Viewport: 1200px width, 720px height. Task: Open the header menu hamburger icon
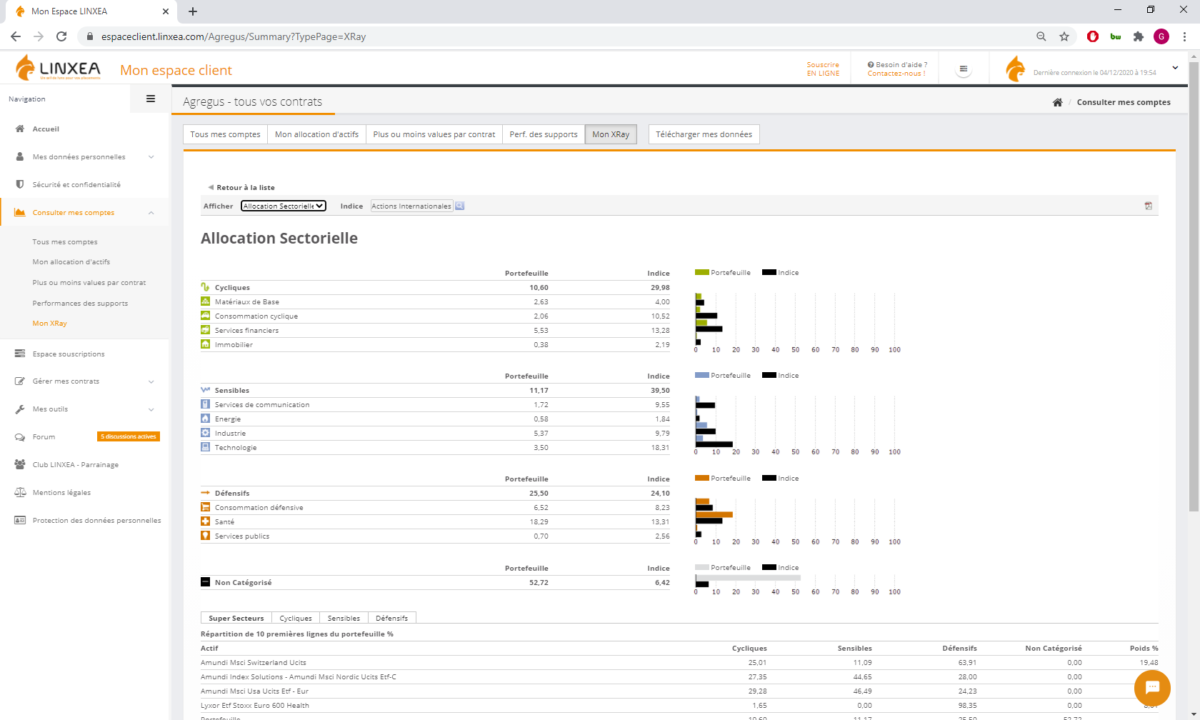[963, 70]
